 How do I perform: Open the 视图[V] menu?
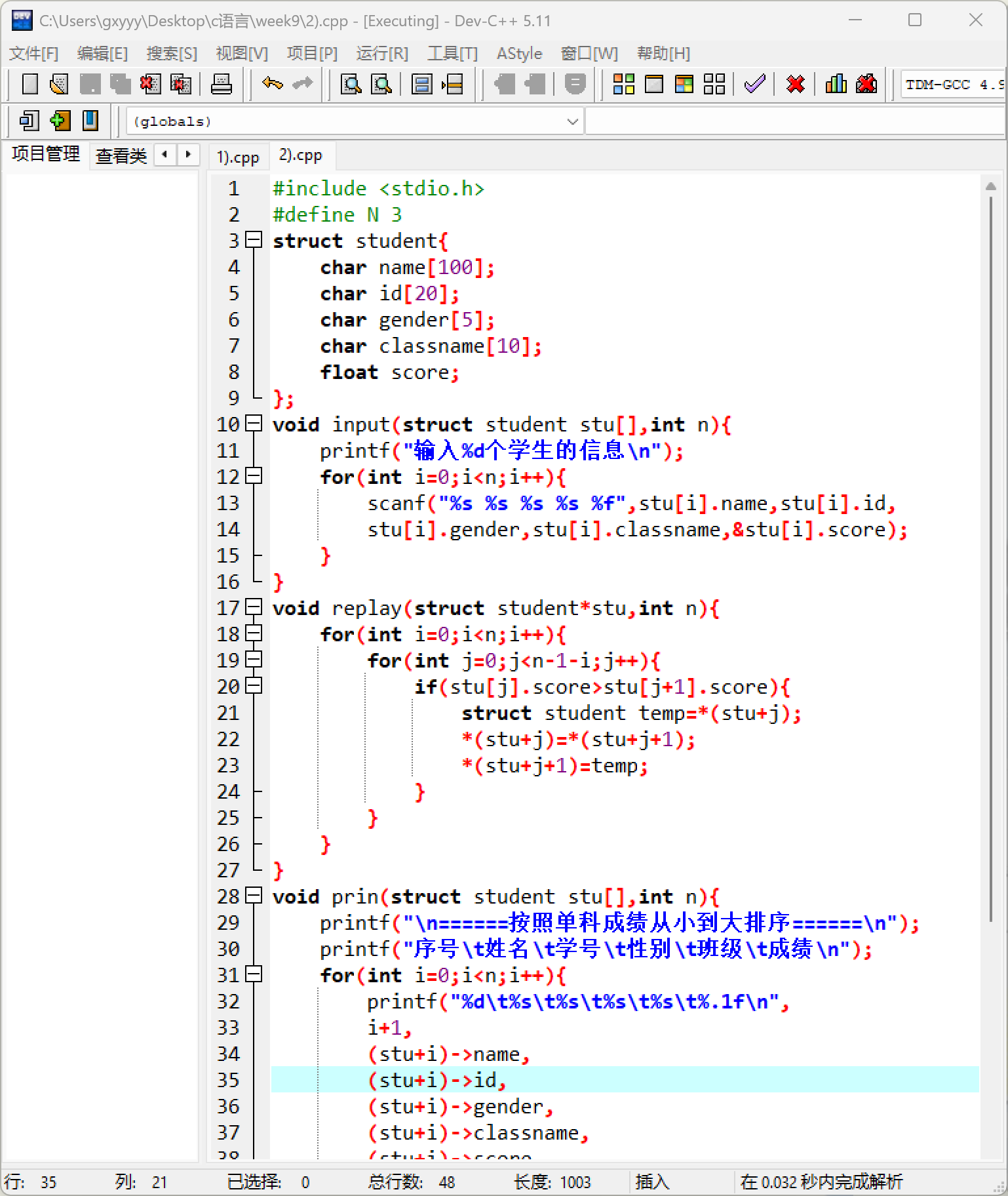coord(242,53)
